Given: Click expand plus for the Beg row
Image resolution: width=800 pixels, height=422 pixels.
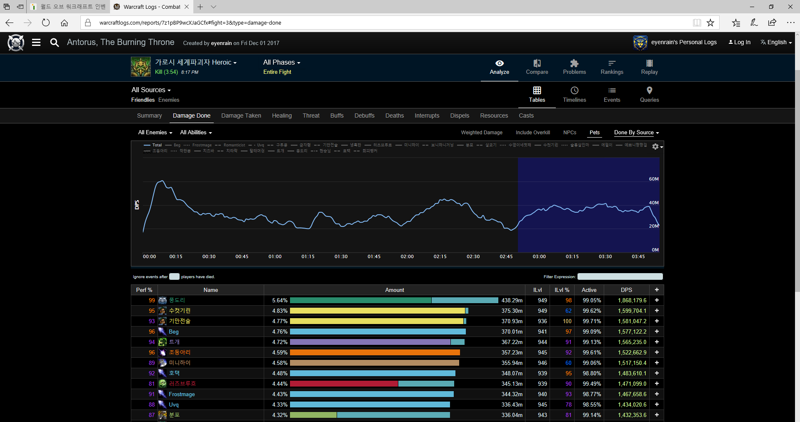Looking at the screenshot, I should point(657,332).
